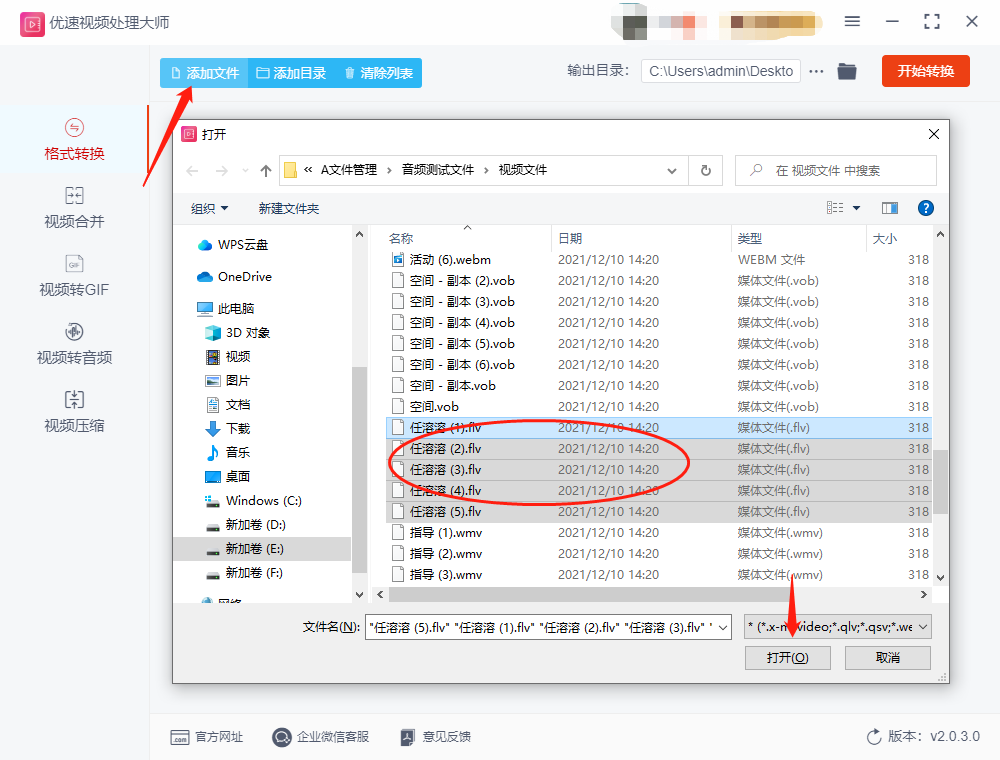Click the folder icon beside 输出目录
This screenshot has width=1000, height=760.
click(x=846, y=71)
